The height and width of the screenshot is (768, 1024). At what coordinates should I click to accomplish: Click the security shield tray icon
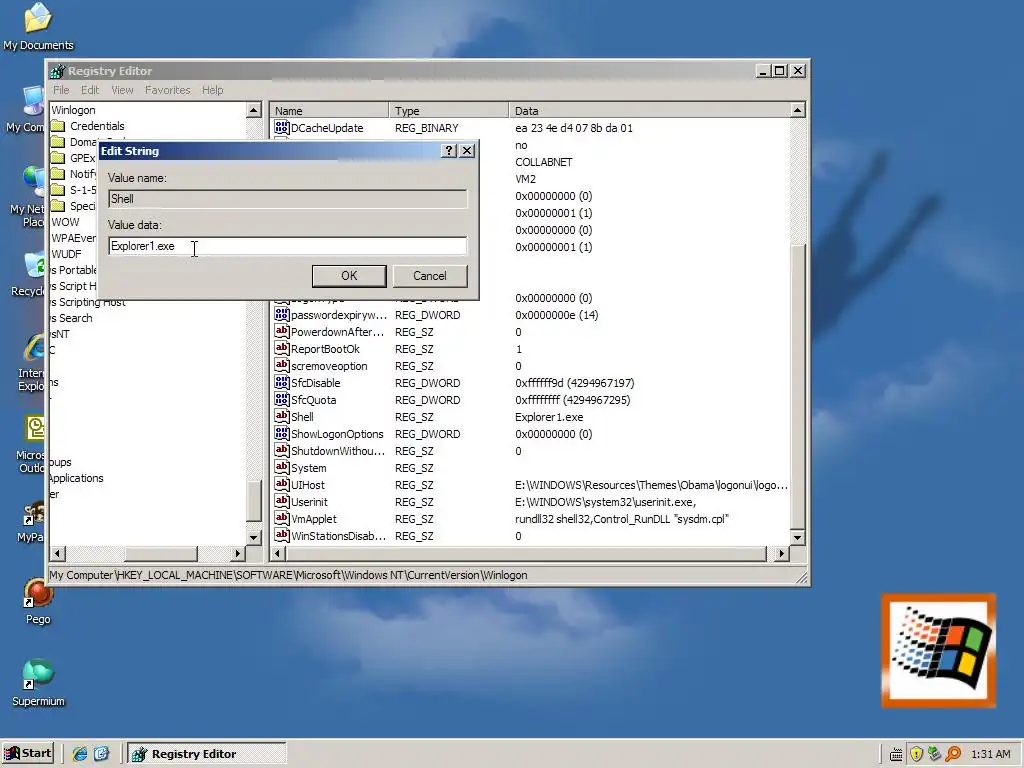click(916, 754)
